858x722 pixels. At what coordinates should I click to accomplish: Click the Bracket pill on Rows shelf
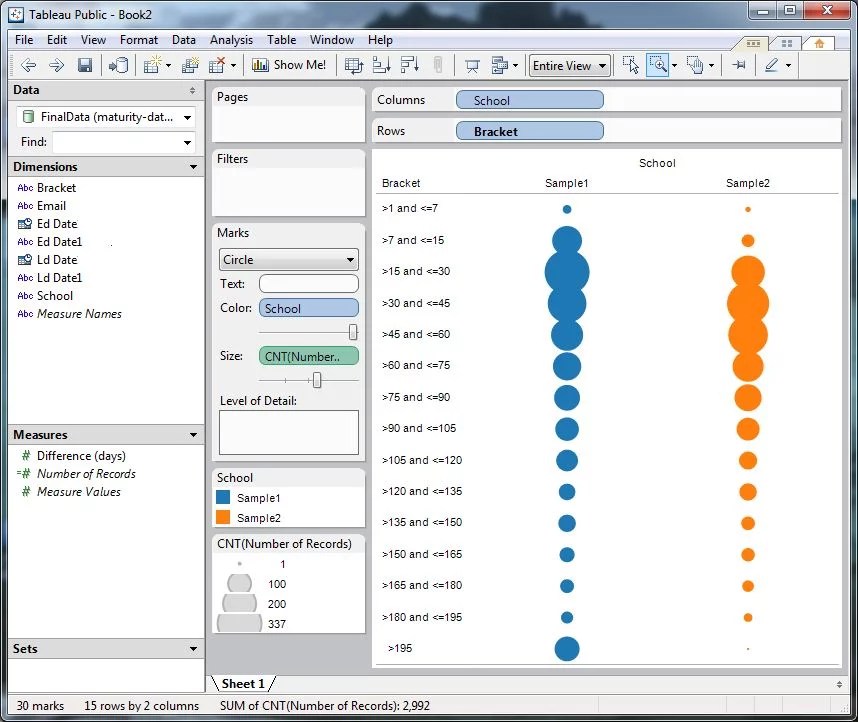click(530, 131)
